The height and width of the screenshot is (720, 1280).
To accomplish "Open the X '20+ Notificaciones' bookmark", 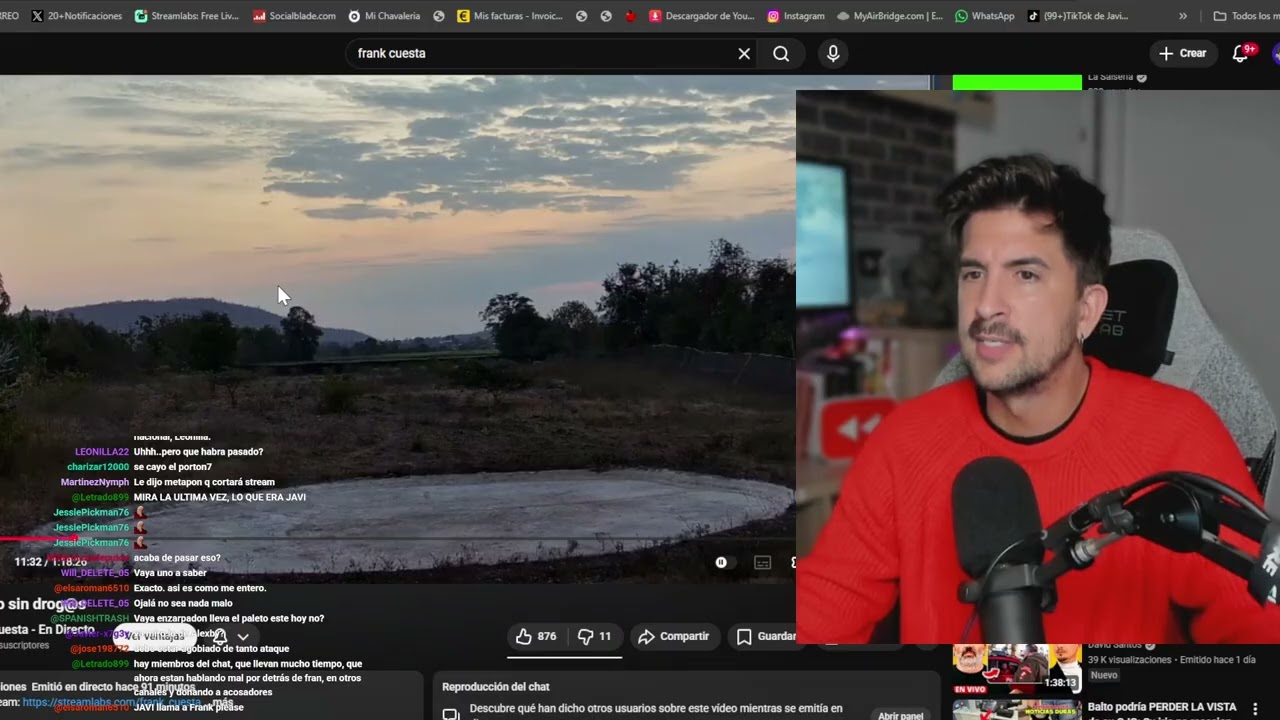I will click(x=76, y=16).
